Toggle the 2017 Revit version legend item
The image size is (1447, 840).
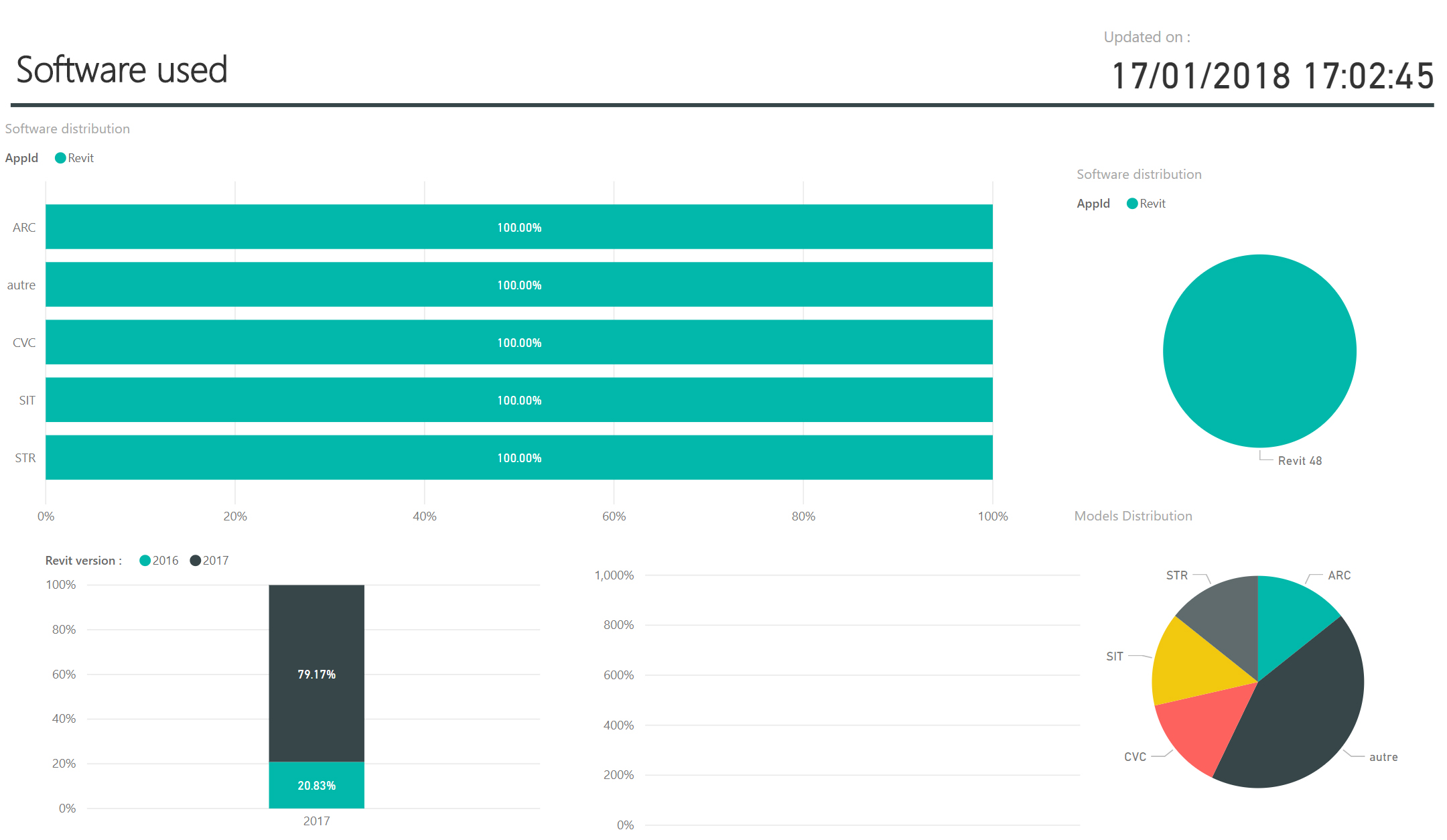(210, 561)
